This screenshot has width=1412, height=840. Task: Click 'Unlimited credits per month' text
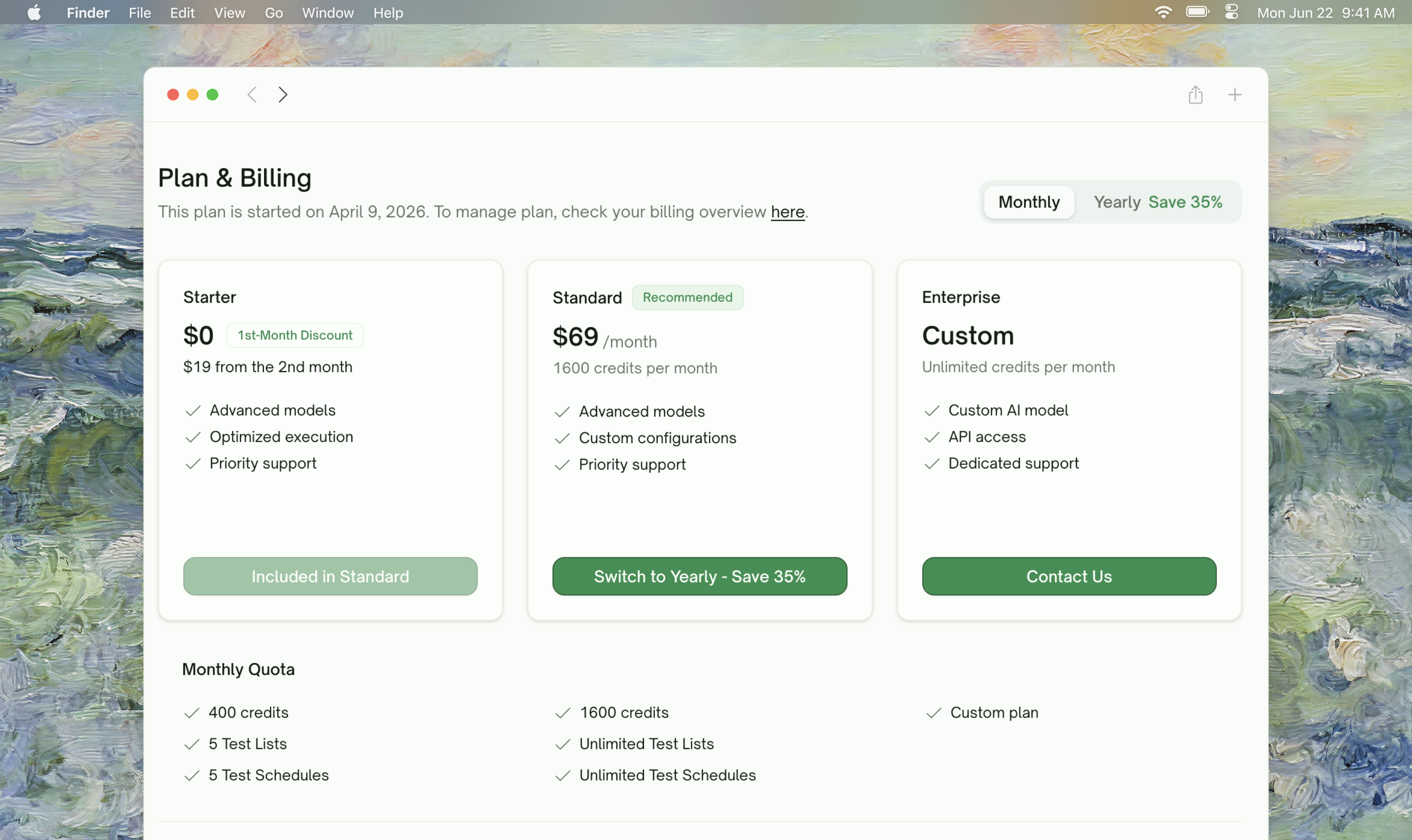[1019, 367]
